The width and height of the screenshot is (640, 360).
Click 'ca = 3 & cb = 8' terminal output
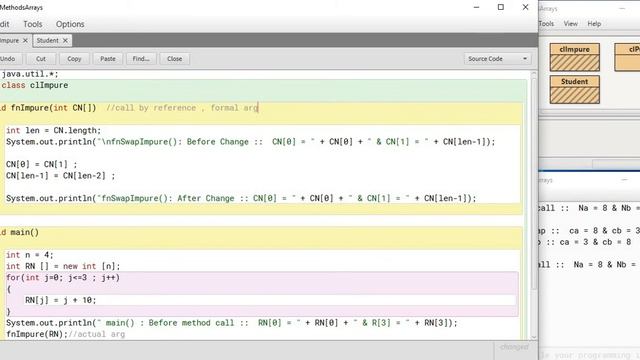click(x=595, y=242)
